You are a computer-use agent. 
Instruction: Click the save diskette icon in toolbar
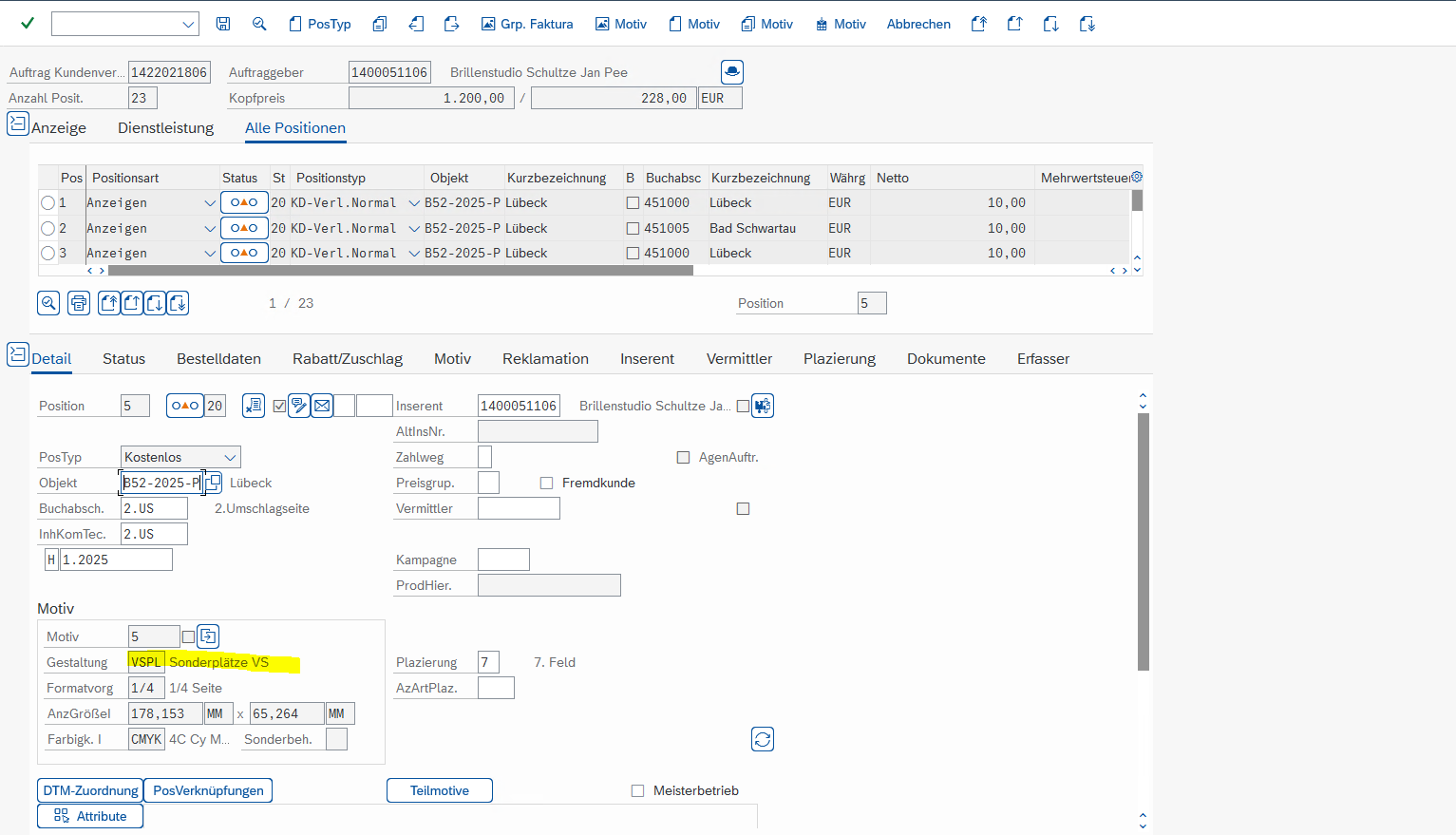[x=223, y=24]
